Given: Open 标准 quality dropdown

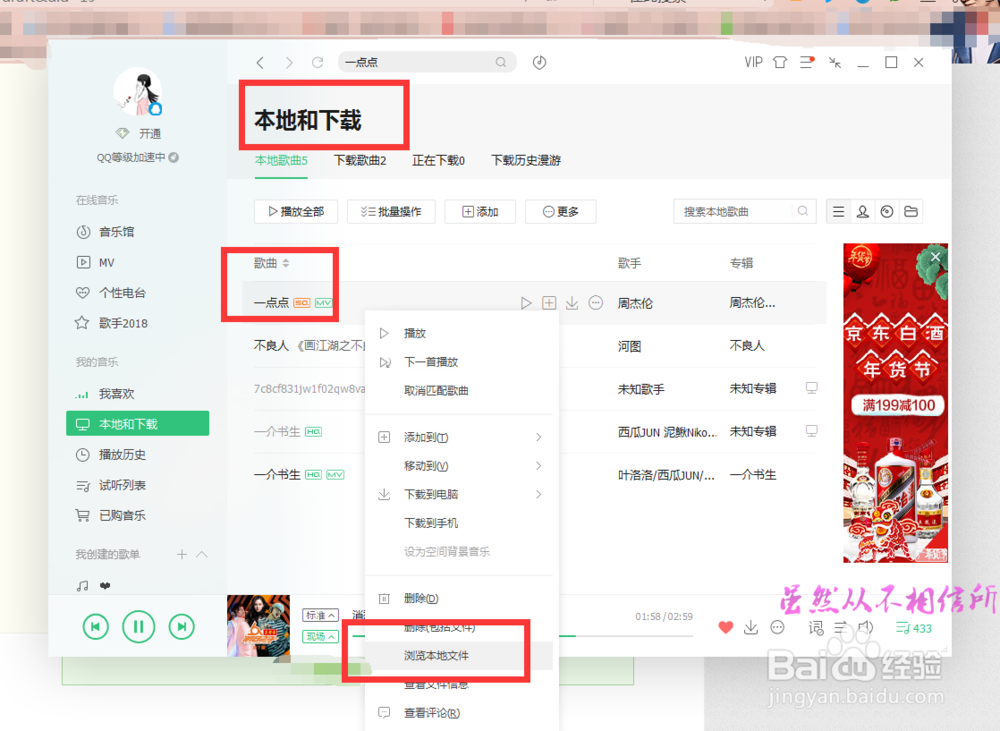Looking at the screenshot, I should [320, 616].
